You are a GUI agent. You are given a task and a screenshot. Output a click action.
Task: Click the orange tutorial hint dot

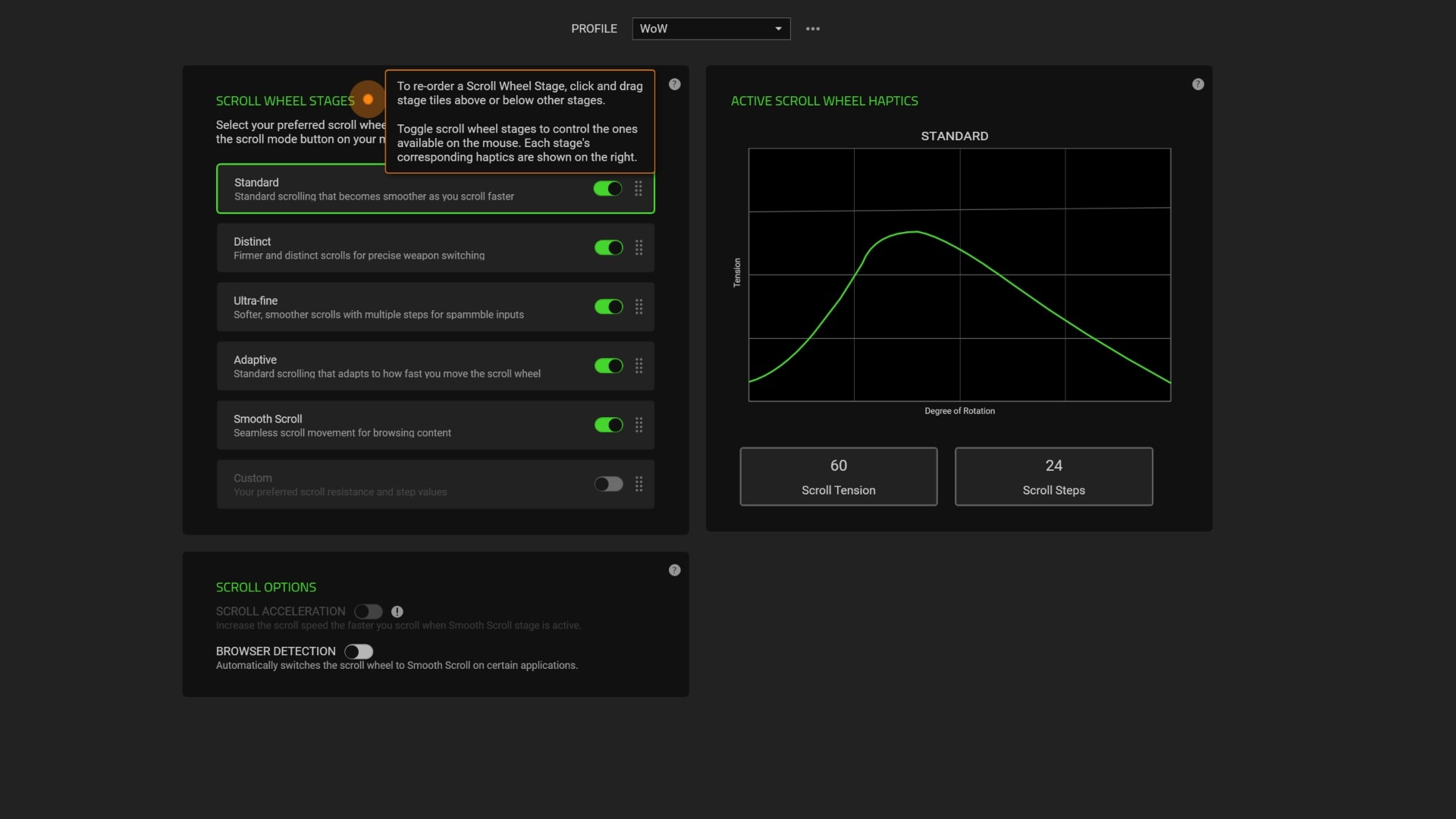[368, 99]
